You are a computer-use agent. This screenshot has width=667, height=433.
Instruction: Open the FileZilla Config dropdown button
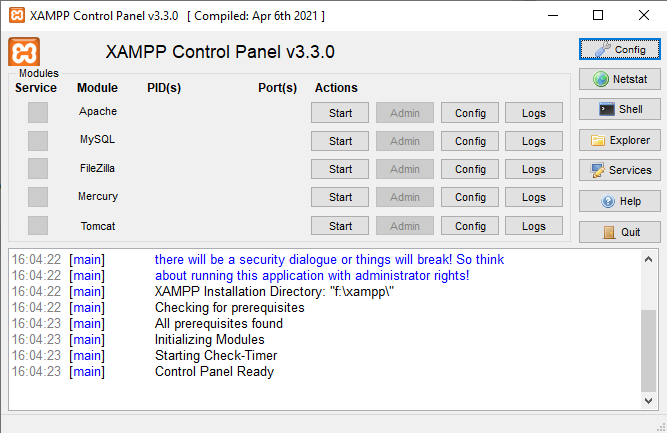pos(470,169)
